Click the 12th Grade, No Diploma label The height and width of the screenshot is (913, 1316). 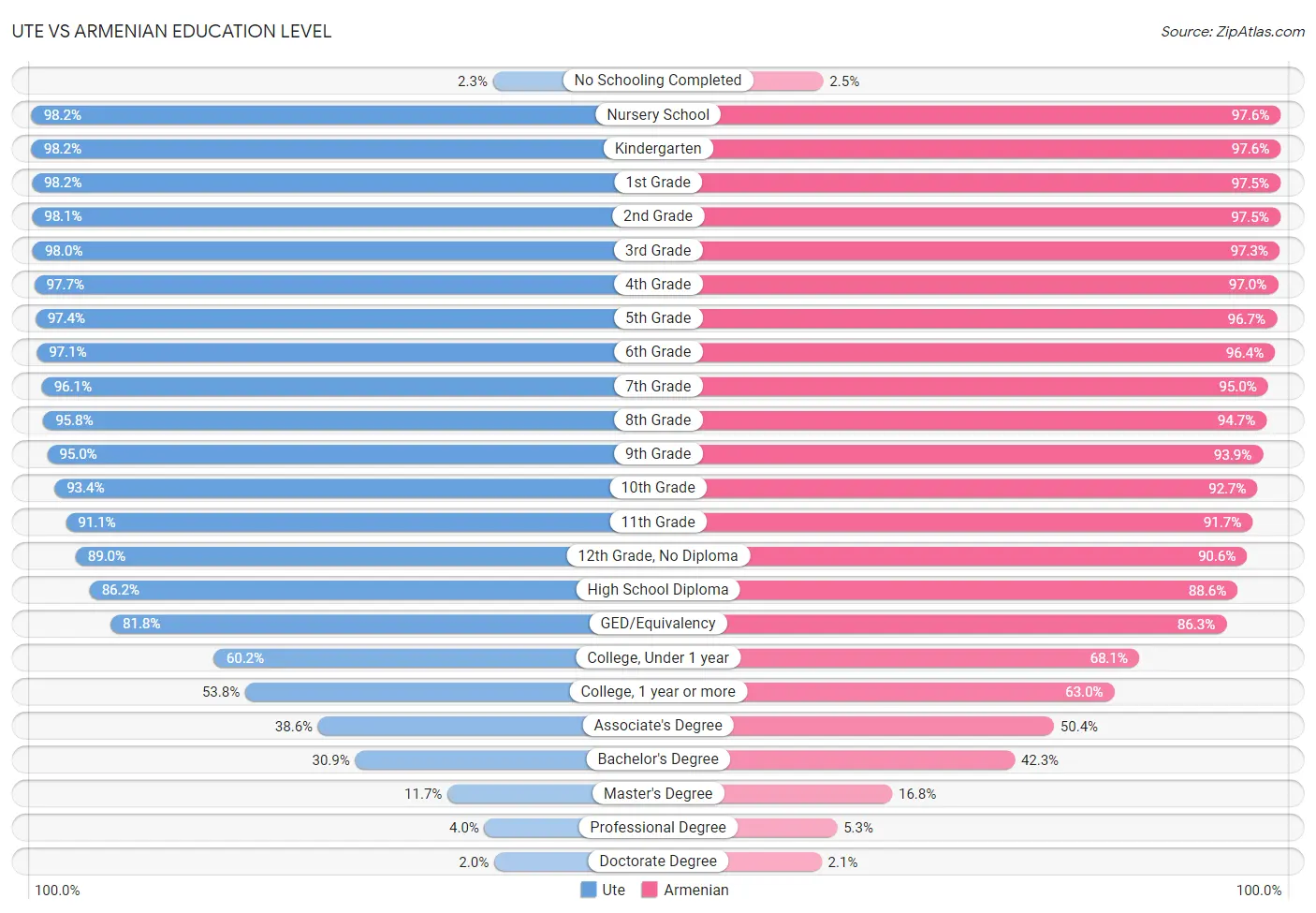click(658, 556)
